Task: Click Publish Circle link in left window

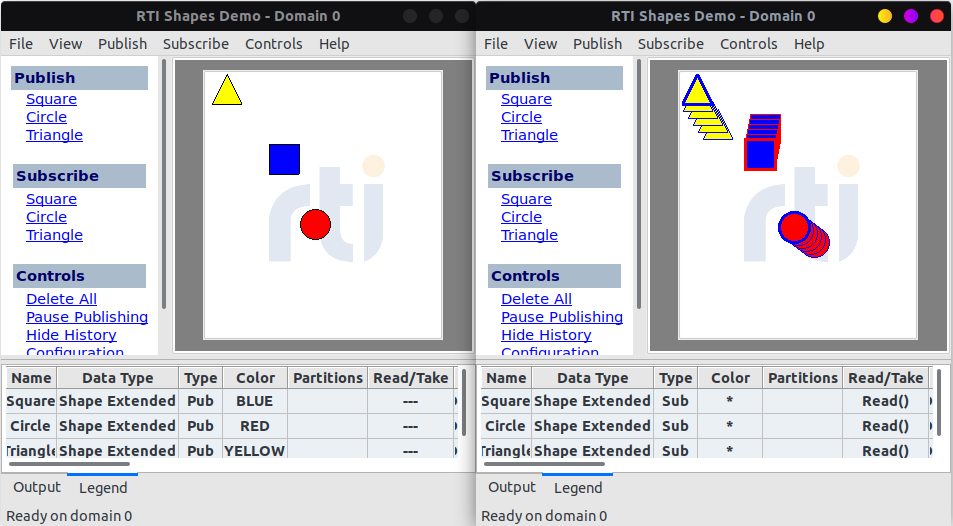Action: [46, 117]
